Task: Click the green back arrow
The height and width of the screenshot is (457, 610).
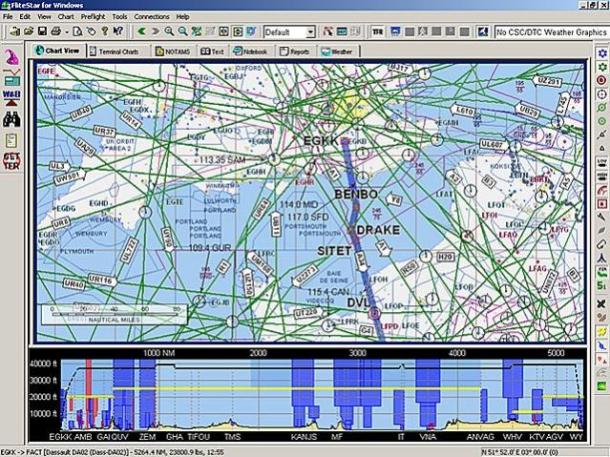Action: (x=142, y=32)
